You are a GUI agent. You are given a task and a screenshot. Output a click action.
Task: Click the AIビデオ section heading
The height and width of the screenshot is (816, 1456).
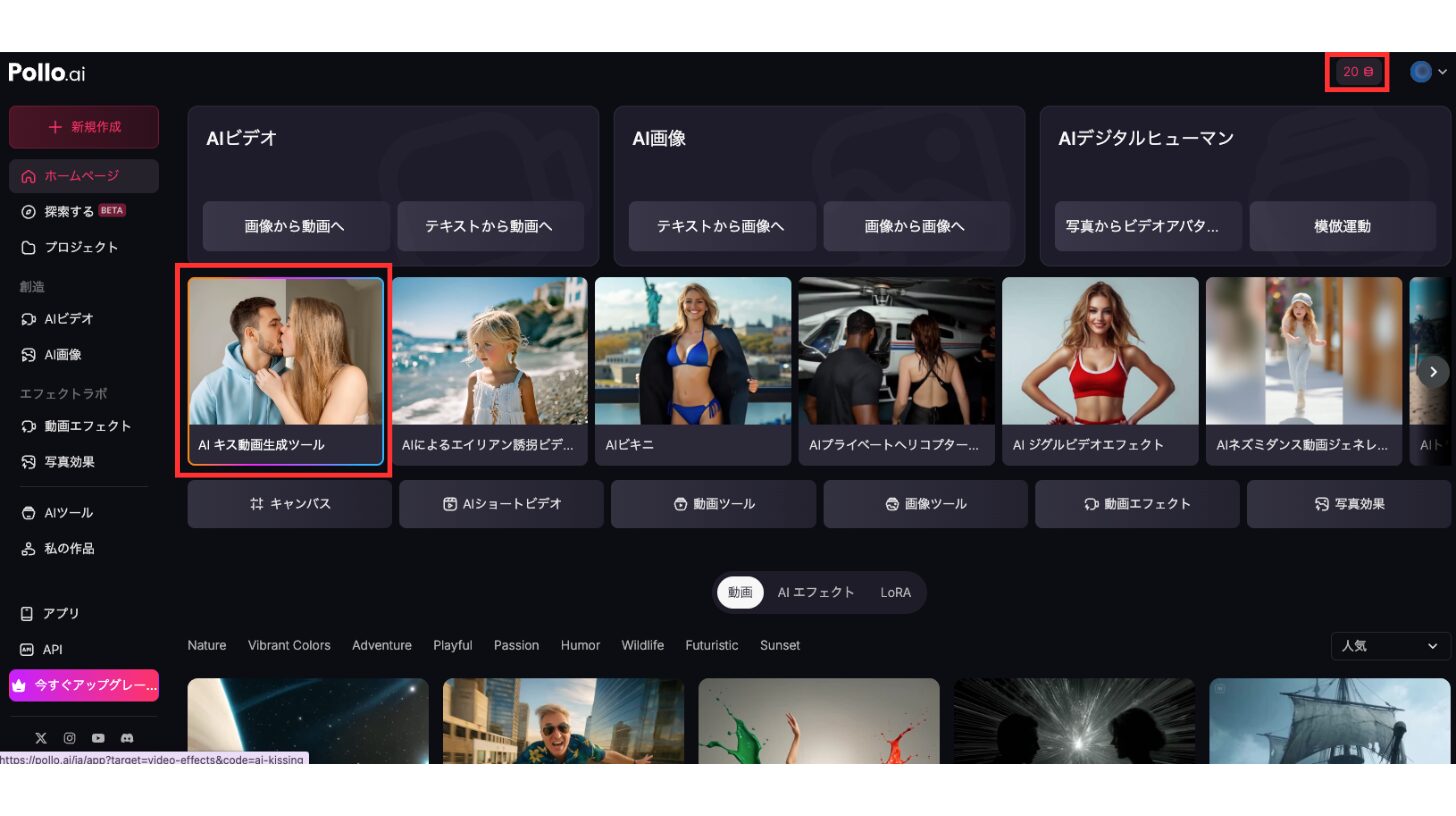pyautogui.click(x=242, y=138)
